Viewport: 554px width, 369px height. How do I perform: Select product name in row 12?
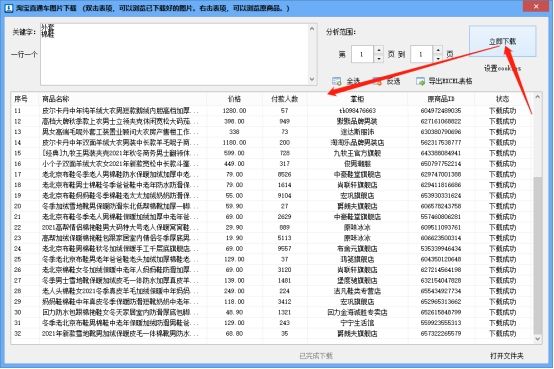point(120,121)
